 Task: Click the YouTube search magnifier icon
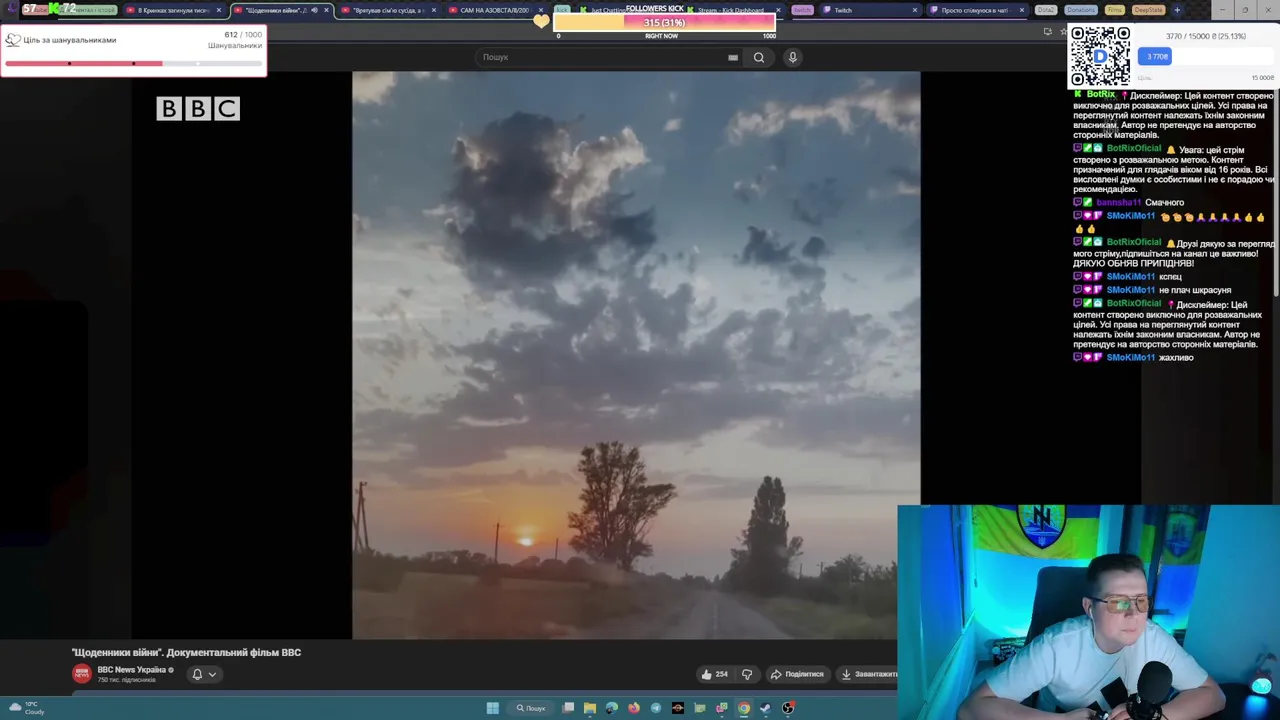759,57
